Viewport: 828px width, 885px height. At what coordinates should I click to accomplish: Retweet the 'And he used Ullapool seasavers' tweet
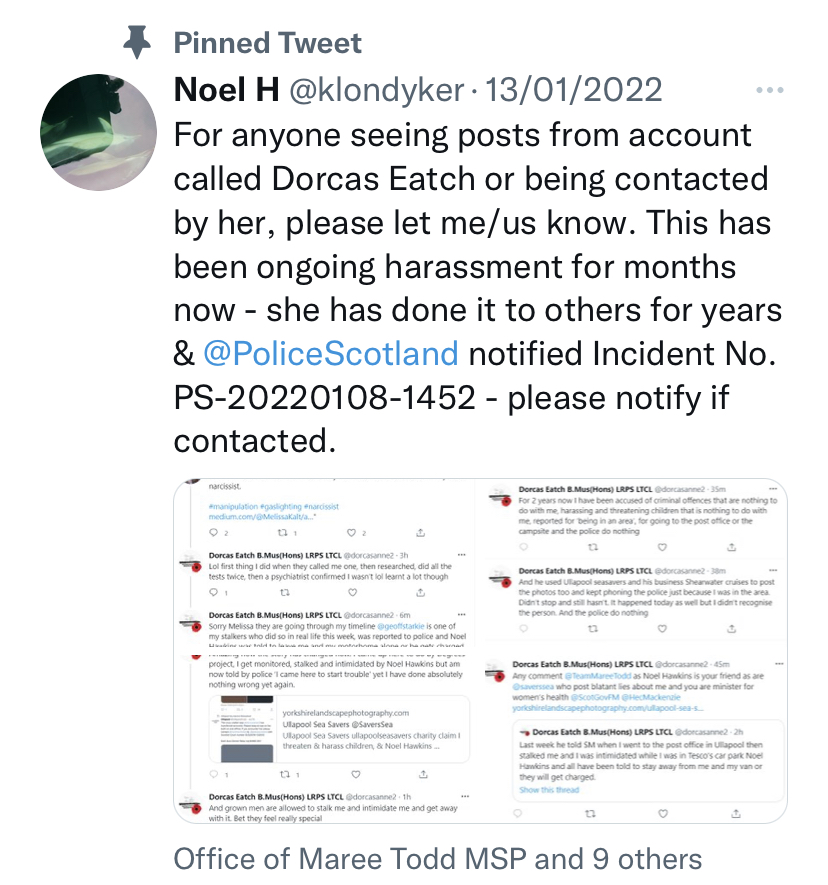pyautogui.click(x=592, y=630)
